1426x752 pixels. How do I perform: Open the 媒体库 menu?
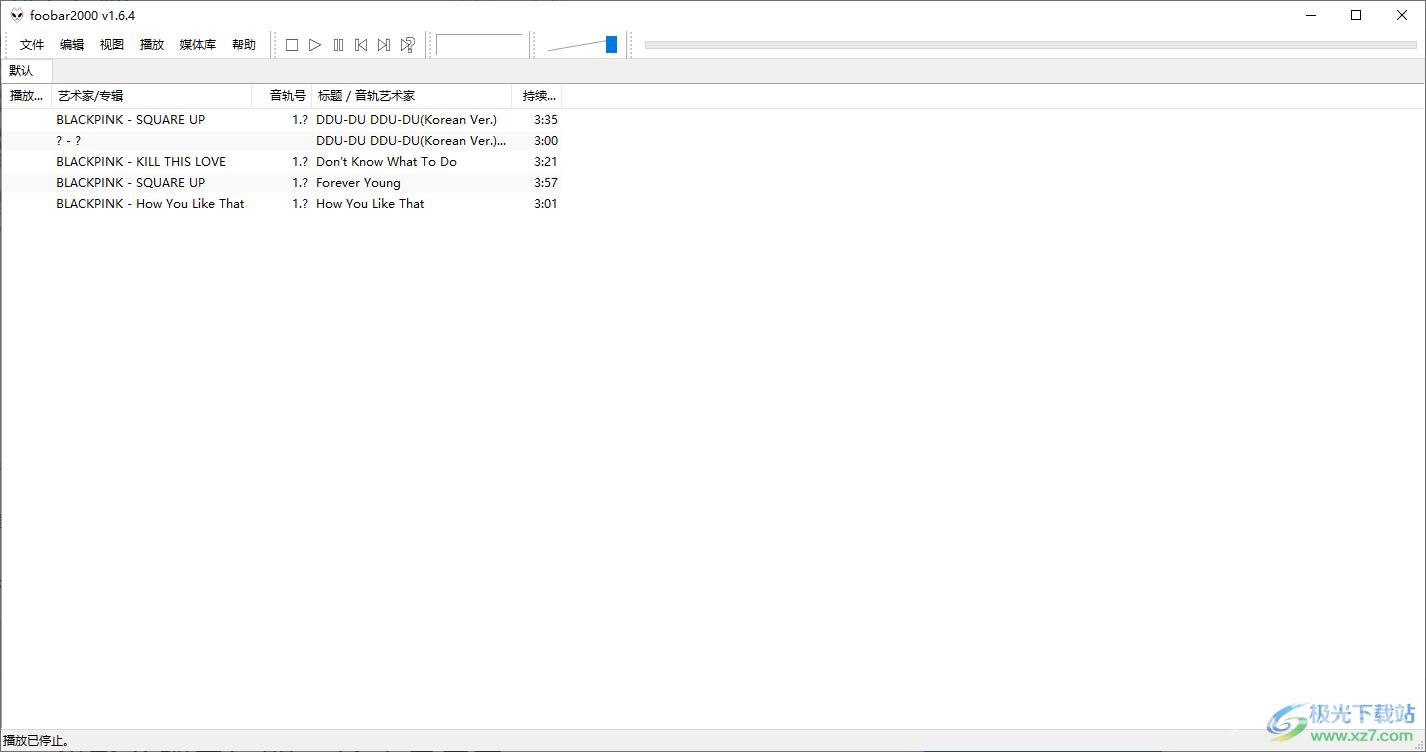(x=198, y=45)
